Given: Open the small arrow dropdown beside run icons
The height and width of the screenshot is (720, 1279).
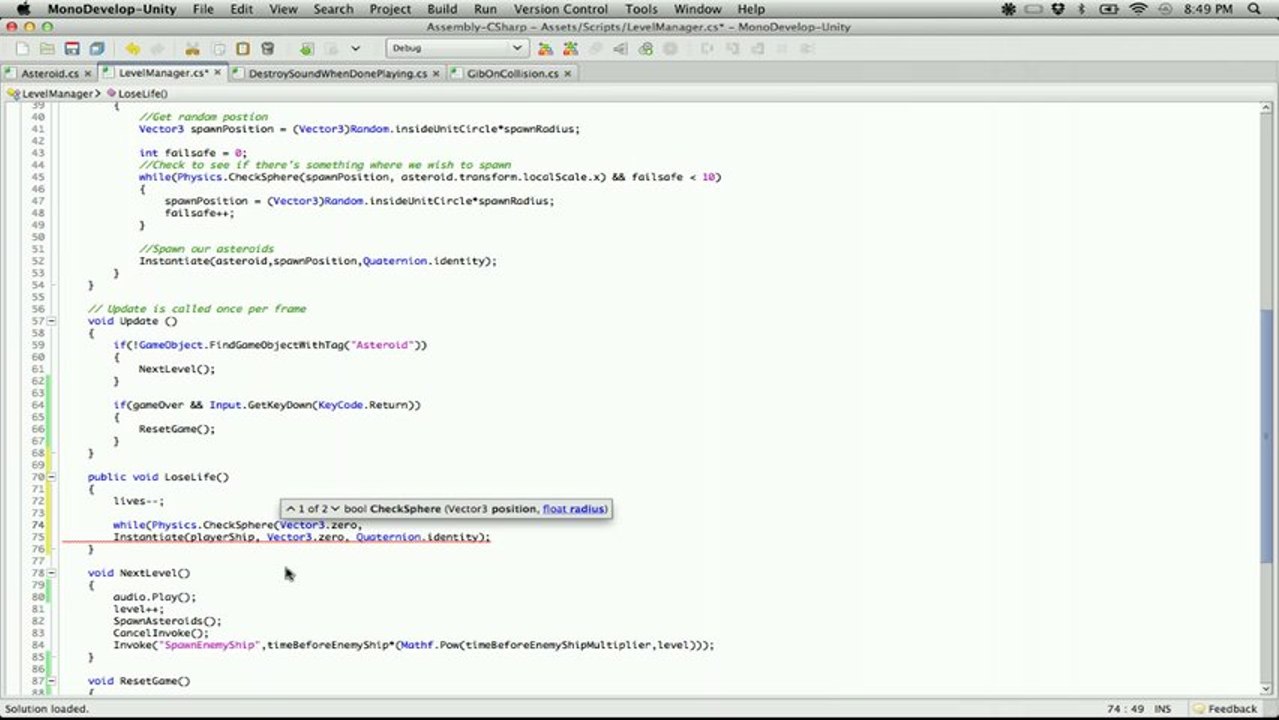Looking at the screenshot, I should pos(356,48).
